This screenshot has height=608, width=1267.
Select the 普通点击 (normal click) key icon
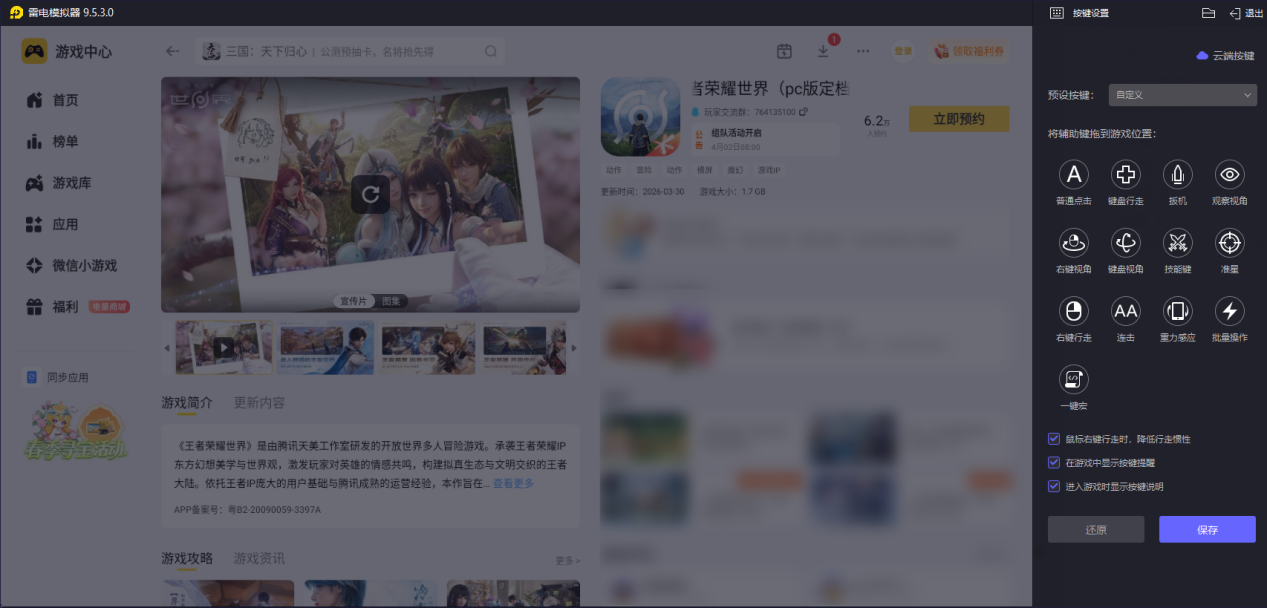click(1074, 175)
